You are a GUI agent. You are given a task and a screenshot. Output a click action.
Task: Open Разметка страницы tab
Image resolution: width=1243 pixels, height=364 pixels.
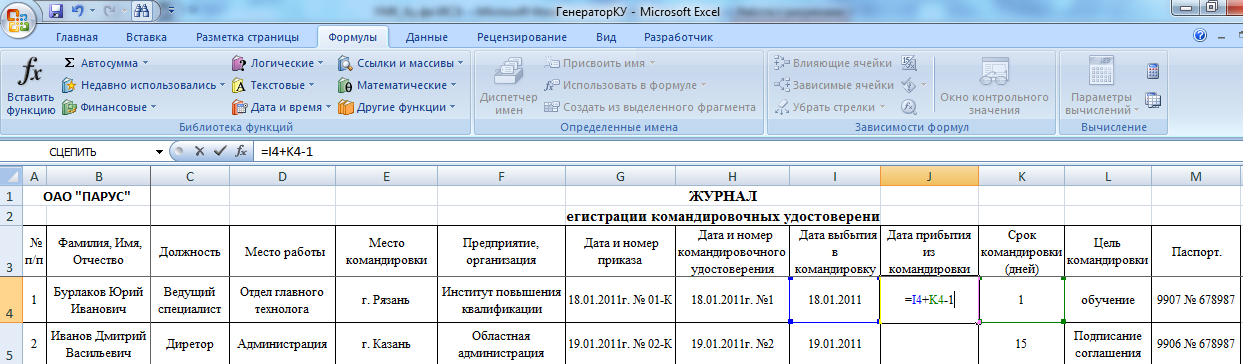(x=247, y=37)
